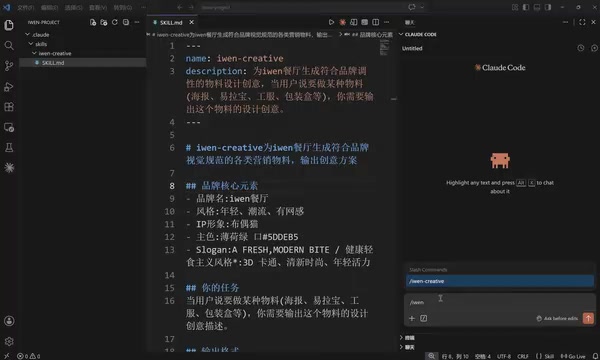Open the Source Control view
600x360 pixels.
point(9,66)
